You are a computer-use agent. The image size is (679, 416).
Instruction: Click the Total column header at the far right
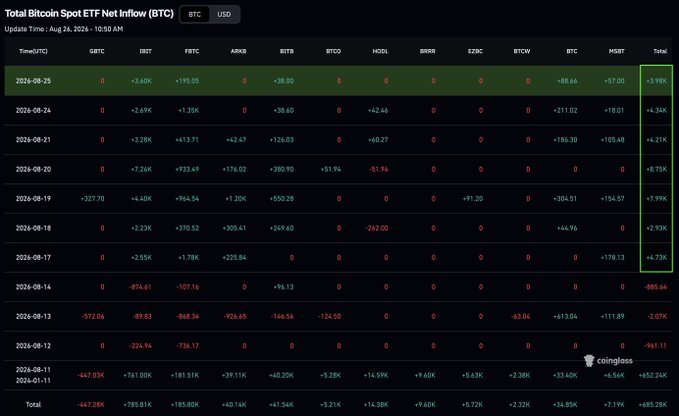pyautogui.click(x=660, y=51)
